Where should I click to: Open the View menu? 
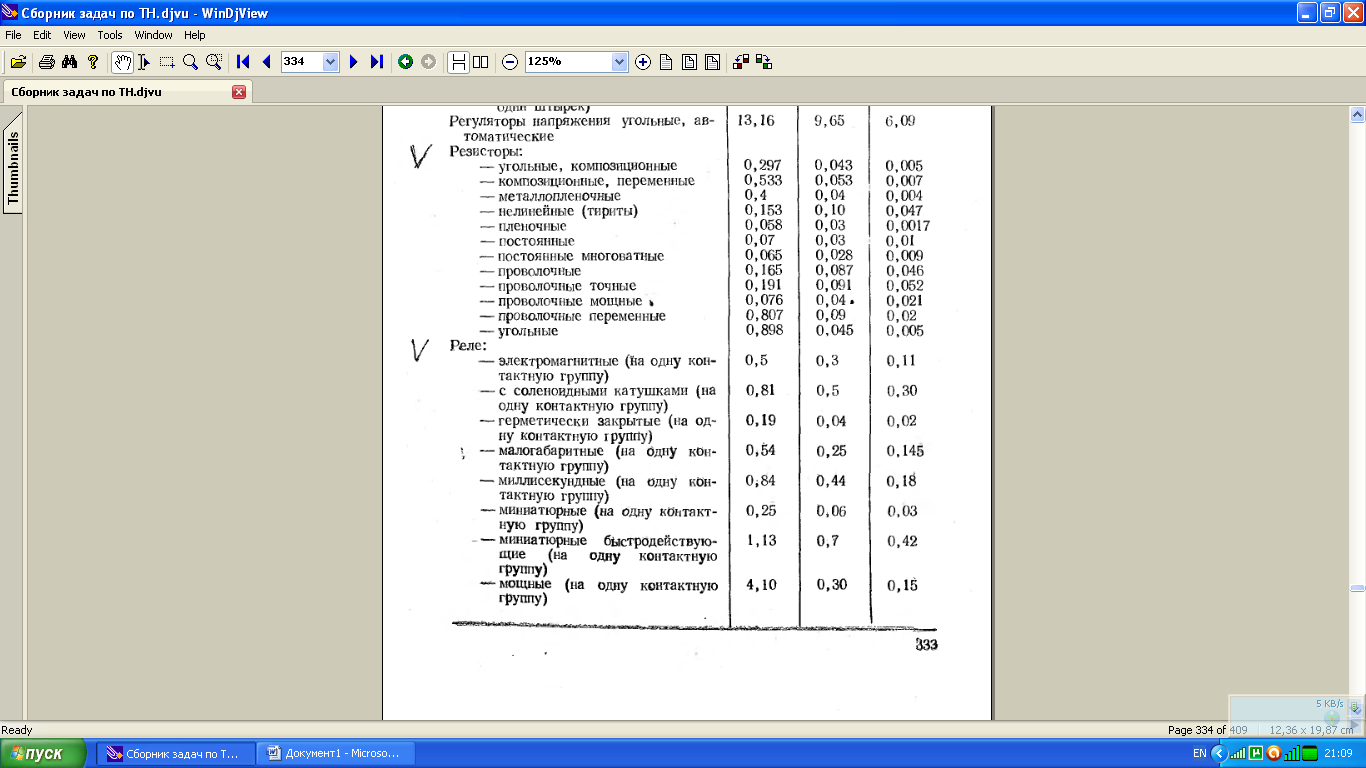[75, 35]
